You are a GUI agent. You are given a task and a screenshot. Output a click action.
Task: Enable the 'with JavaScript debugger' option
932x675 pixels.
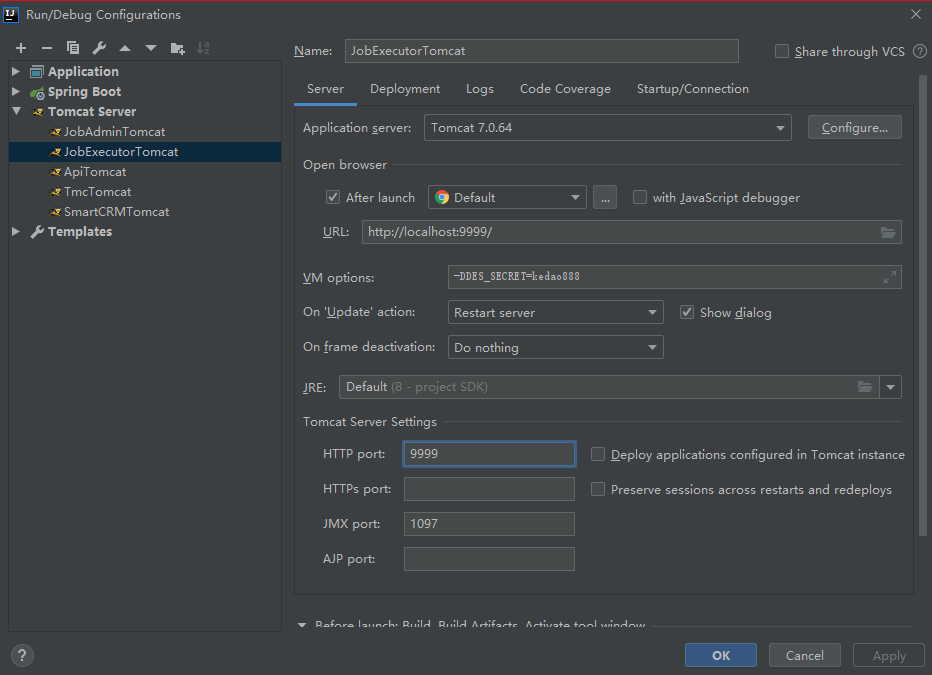(x=640, y=197)
